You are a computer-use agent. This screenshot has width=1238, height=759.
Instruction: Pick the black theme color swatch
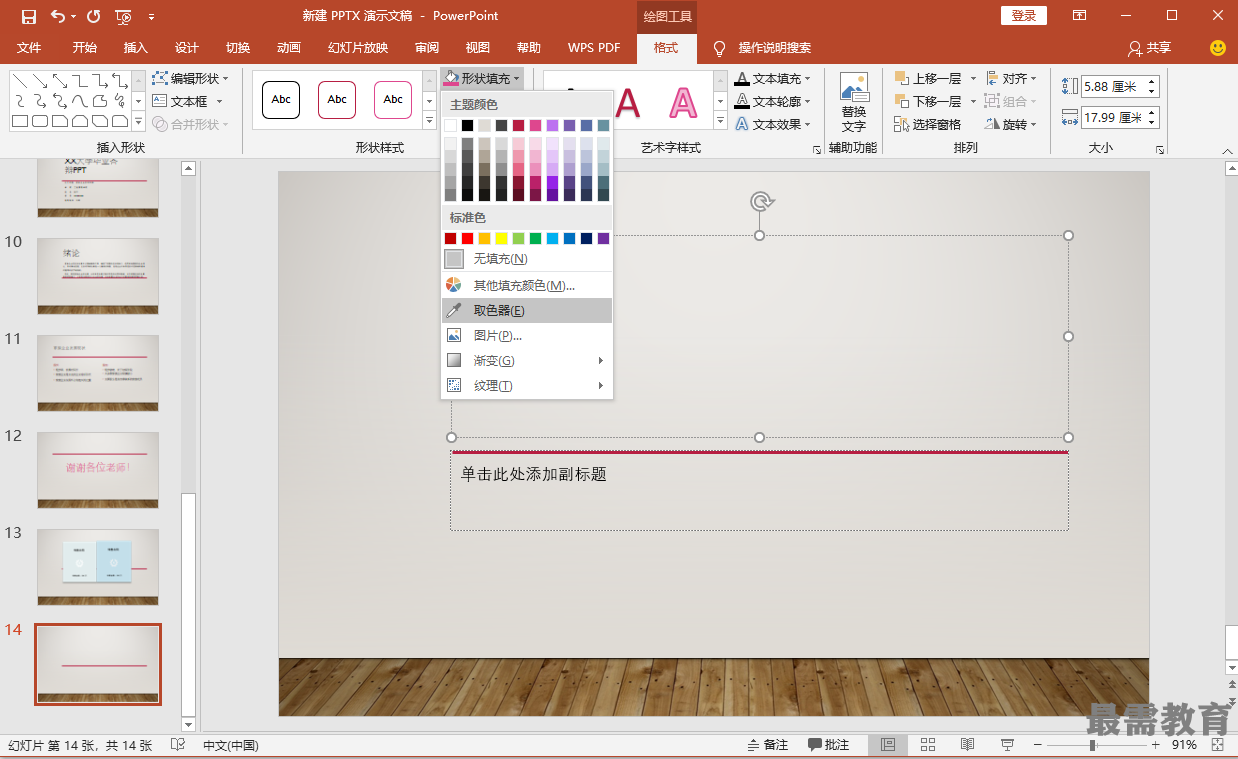click(x=468, y=126)
